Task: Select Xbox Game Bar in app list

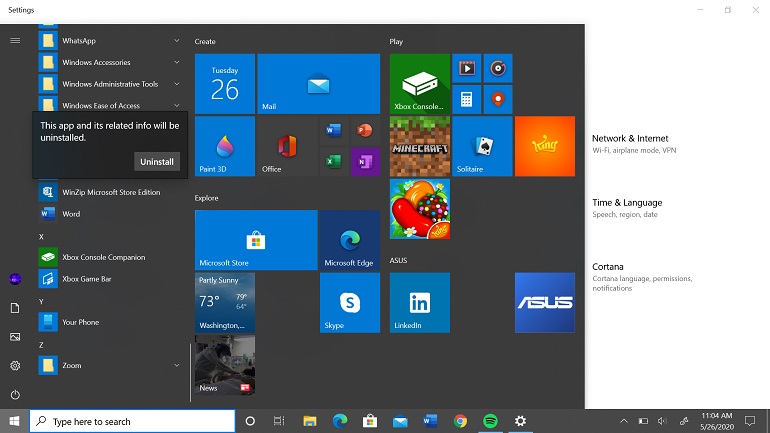Action: [x=87, y=279]
